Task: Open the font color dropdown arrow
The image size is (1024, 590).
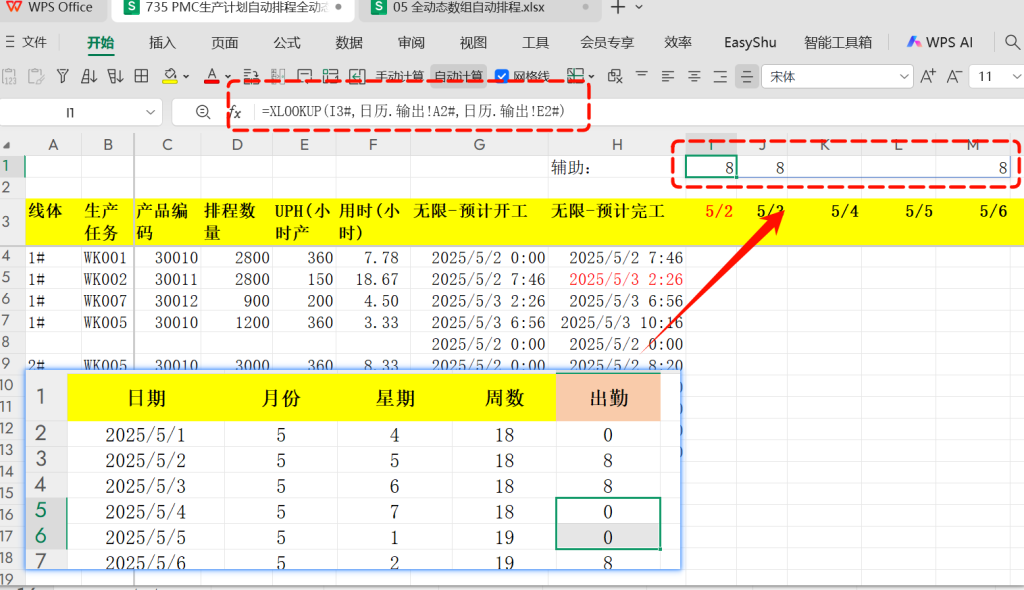Action: [227, 77]
